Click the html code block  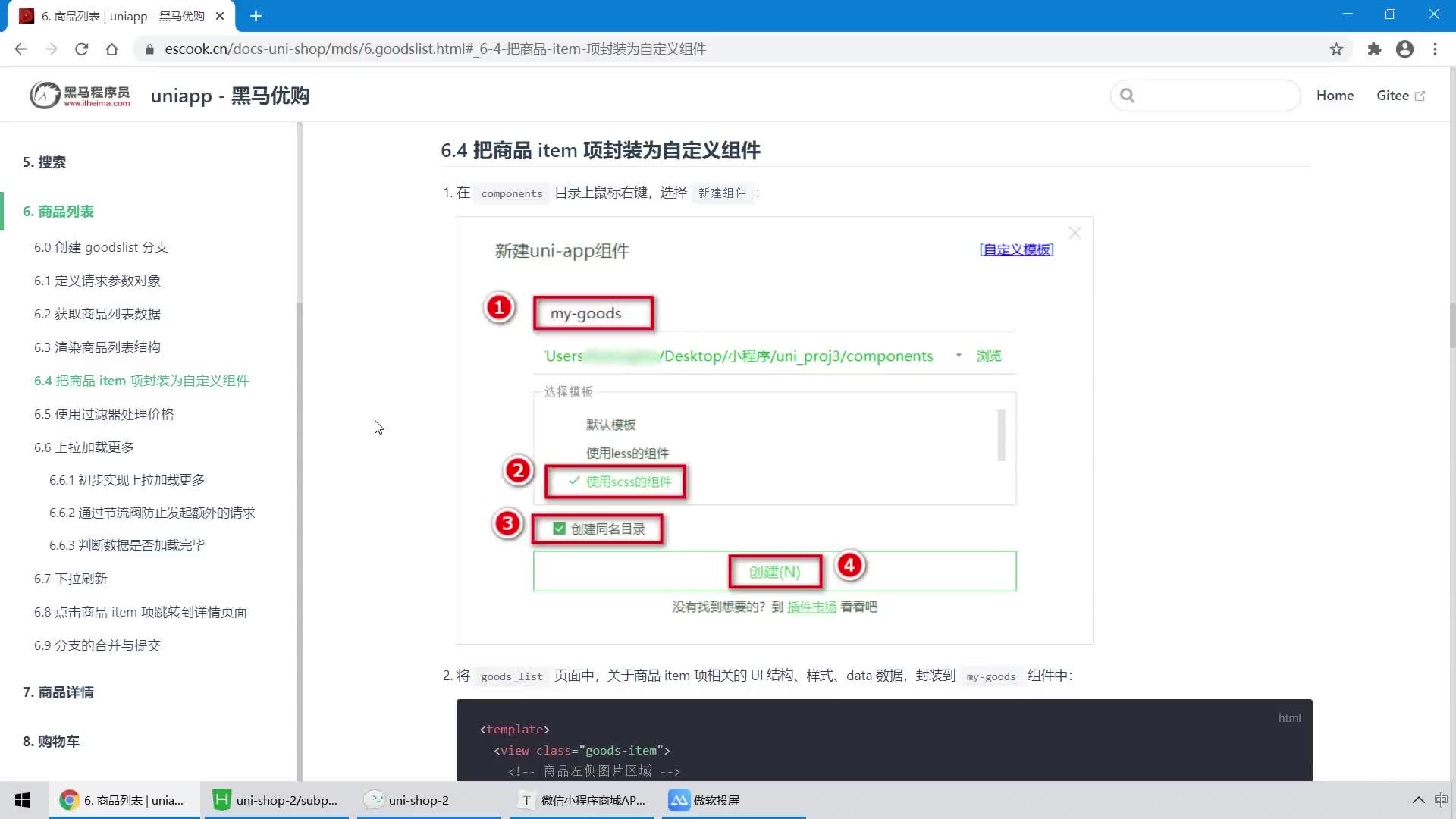884,740
